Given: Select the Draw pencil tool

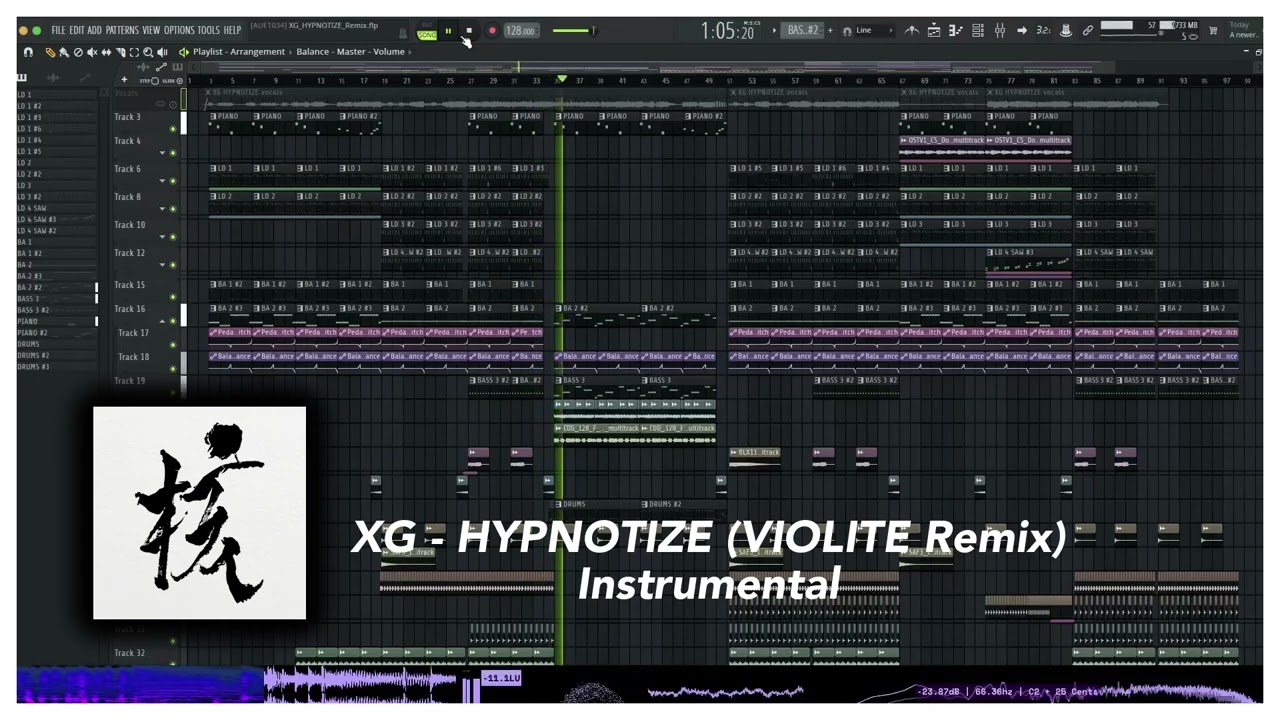Looking at the screenshot, I should point(50,52).
